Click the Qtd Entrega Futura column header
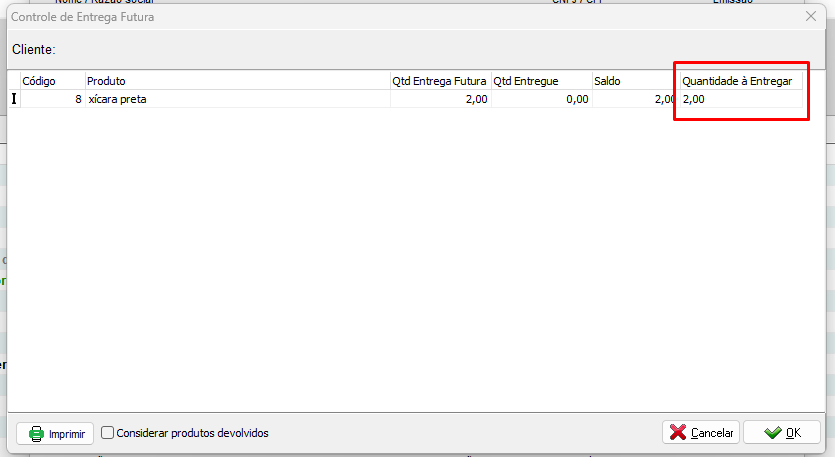Image resolution: width=835 pixels, height=457 pixels. pyautogui.click(x=439, y=81)
